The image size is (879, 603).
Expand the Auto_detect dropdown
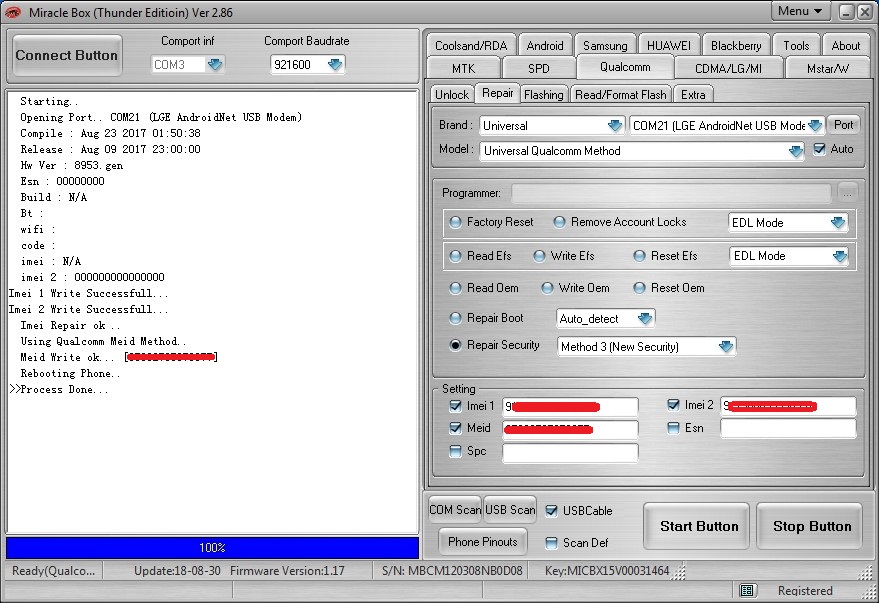645,319
